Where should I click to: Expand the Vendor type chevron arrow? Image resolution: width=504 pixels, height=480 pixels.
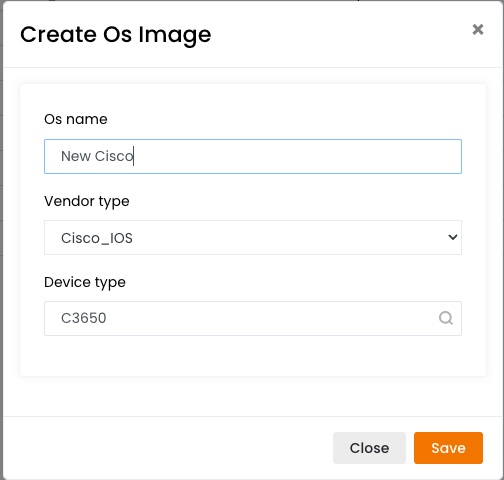452,237
